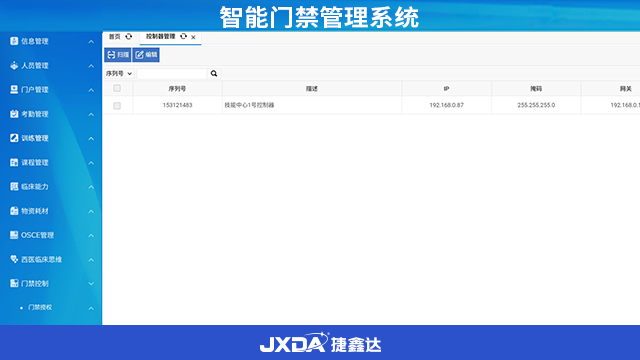Expand the 临床能力 menu chevron
The image size is (640, 360).
coord(91,187)
